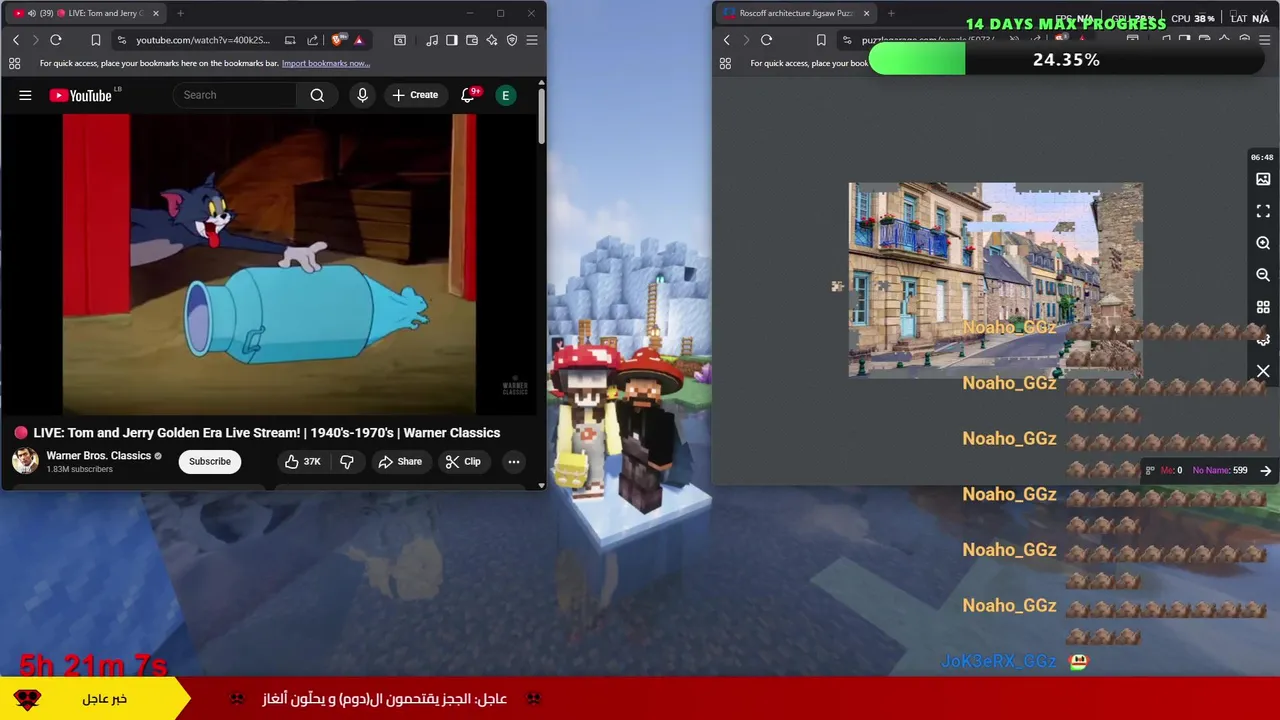Image resolution: width=1280 pixels, height=720 pixels.
Task: Open a new tab in puzzle window
Action: 891,13
